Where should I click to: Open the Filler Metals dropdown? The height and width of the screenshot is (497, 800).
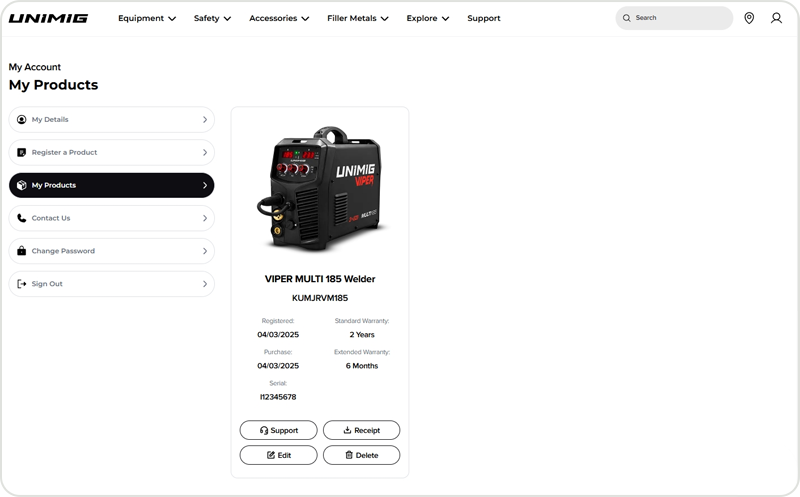pyautogui.click(x=357, y=18)
